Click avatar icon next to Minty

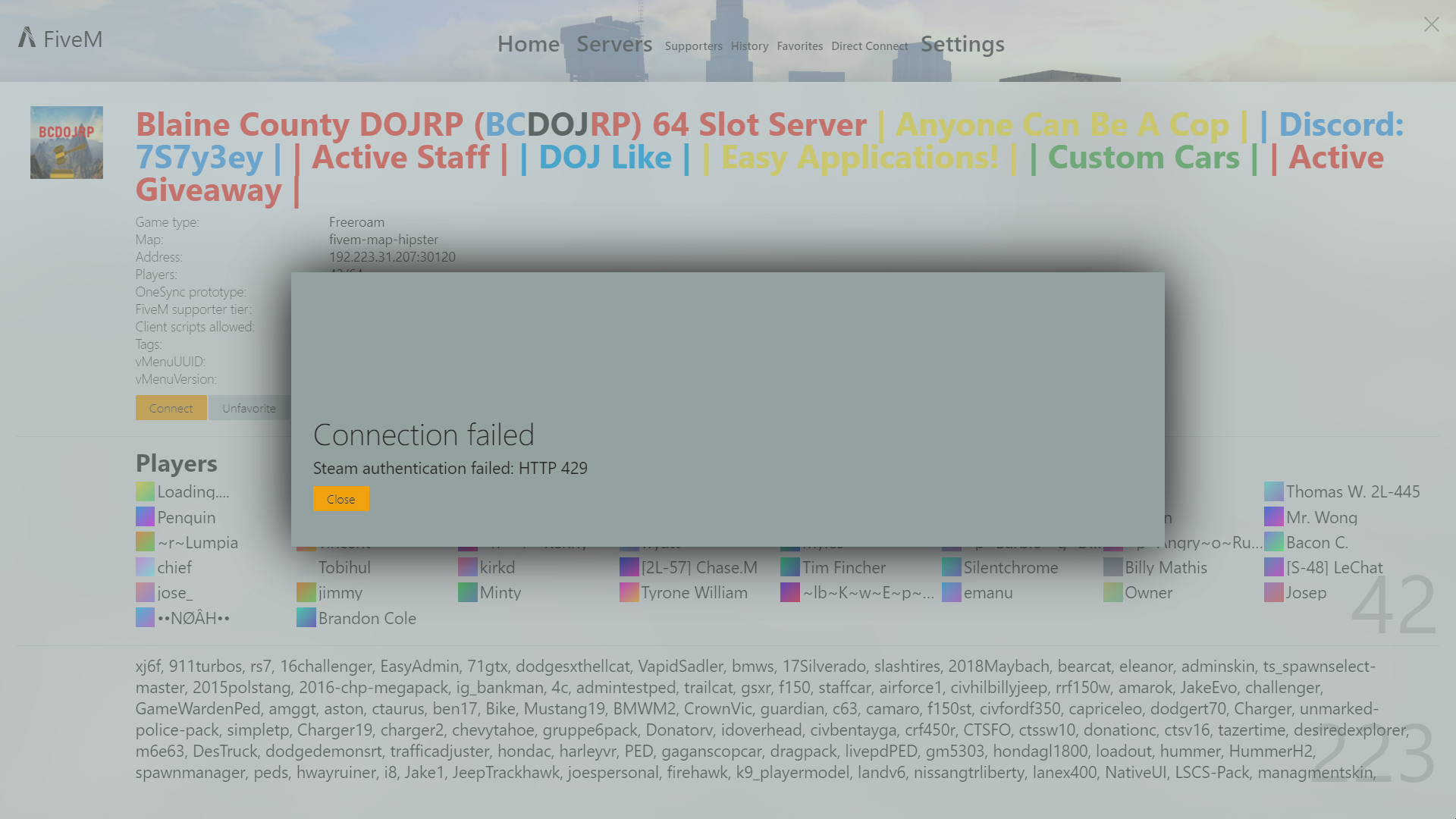pyautogui.click(x=467, y=591)
